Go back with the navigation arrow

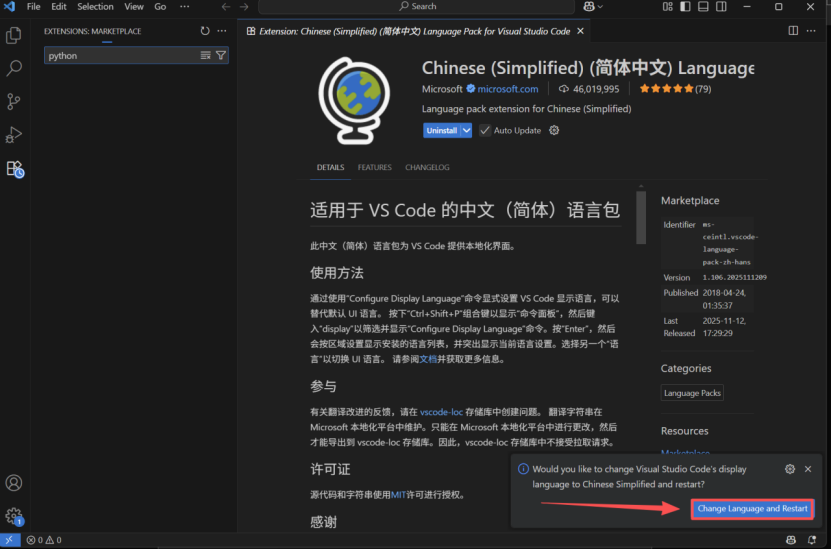(226, 6)
